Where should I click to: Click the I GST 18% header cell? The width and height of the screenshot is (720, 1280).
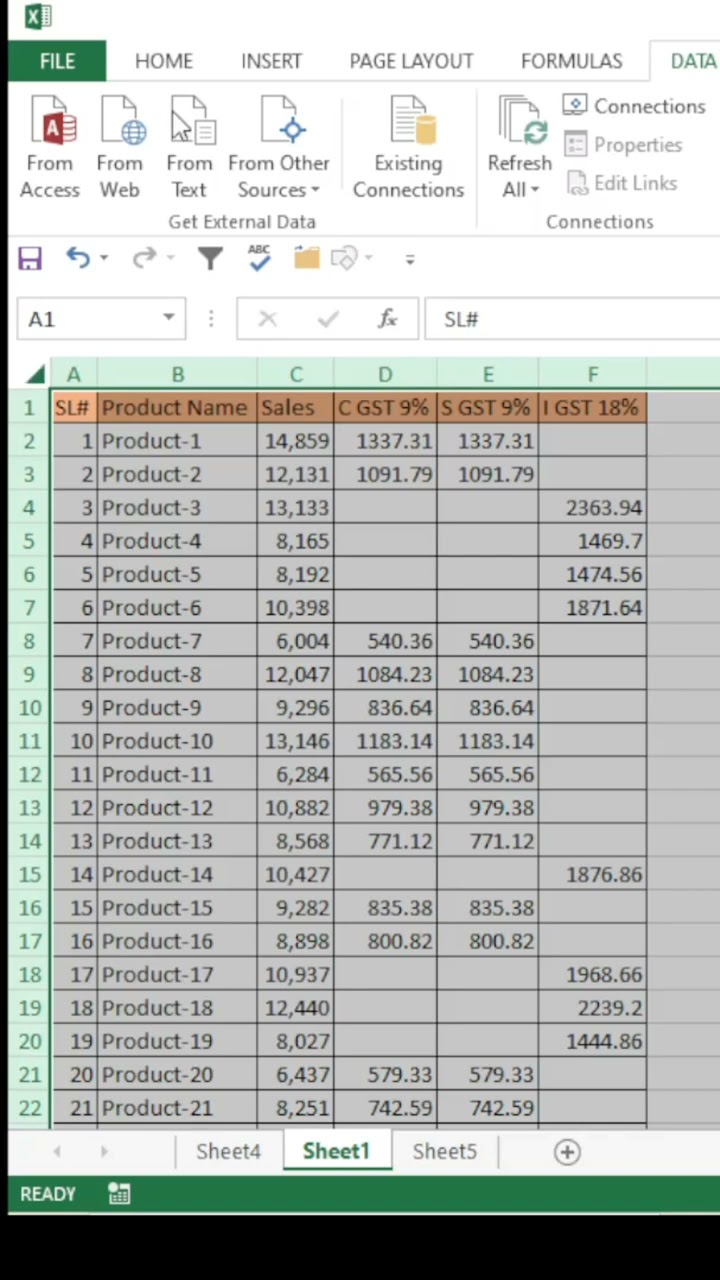[x=592, y=408]
